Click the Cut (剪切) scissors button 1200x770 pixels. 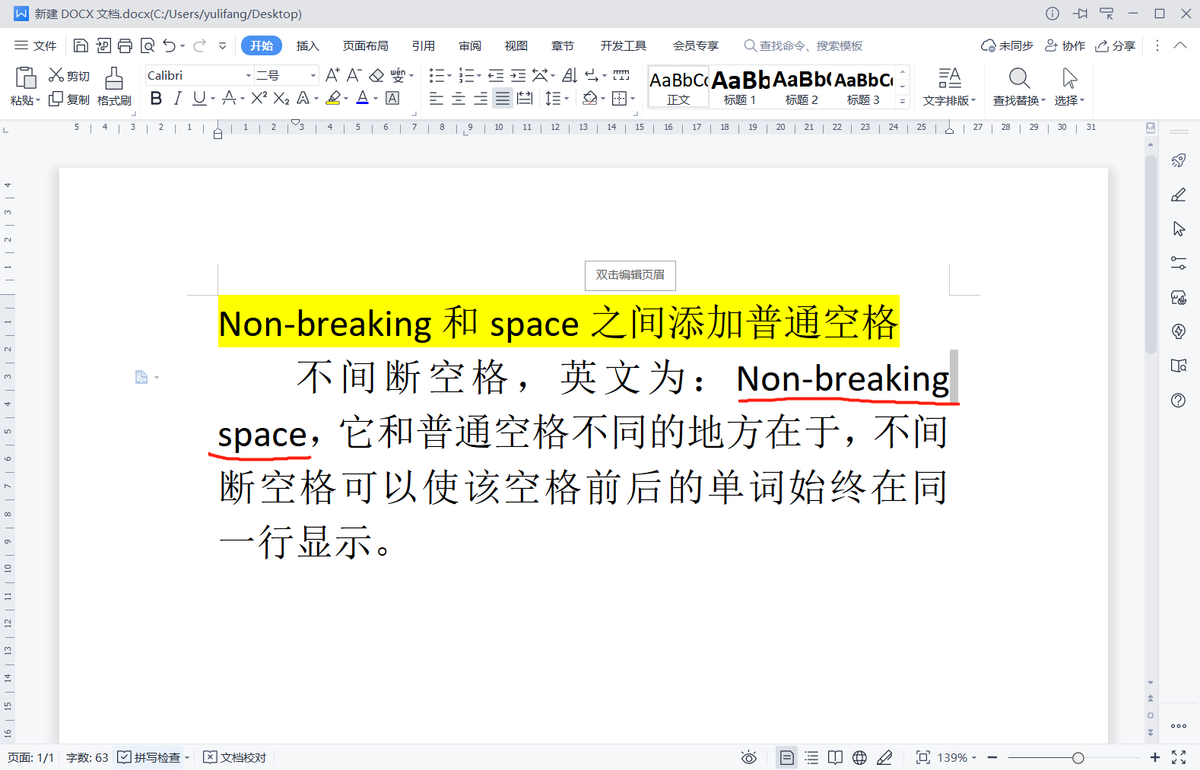point(69,76)
